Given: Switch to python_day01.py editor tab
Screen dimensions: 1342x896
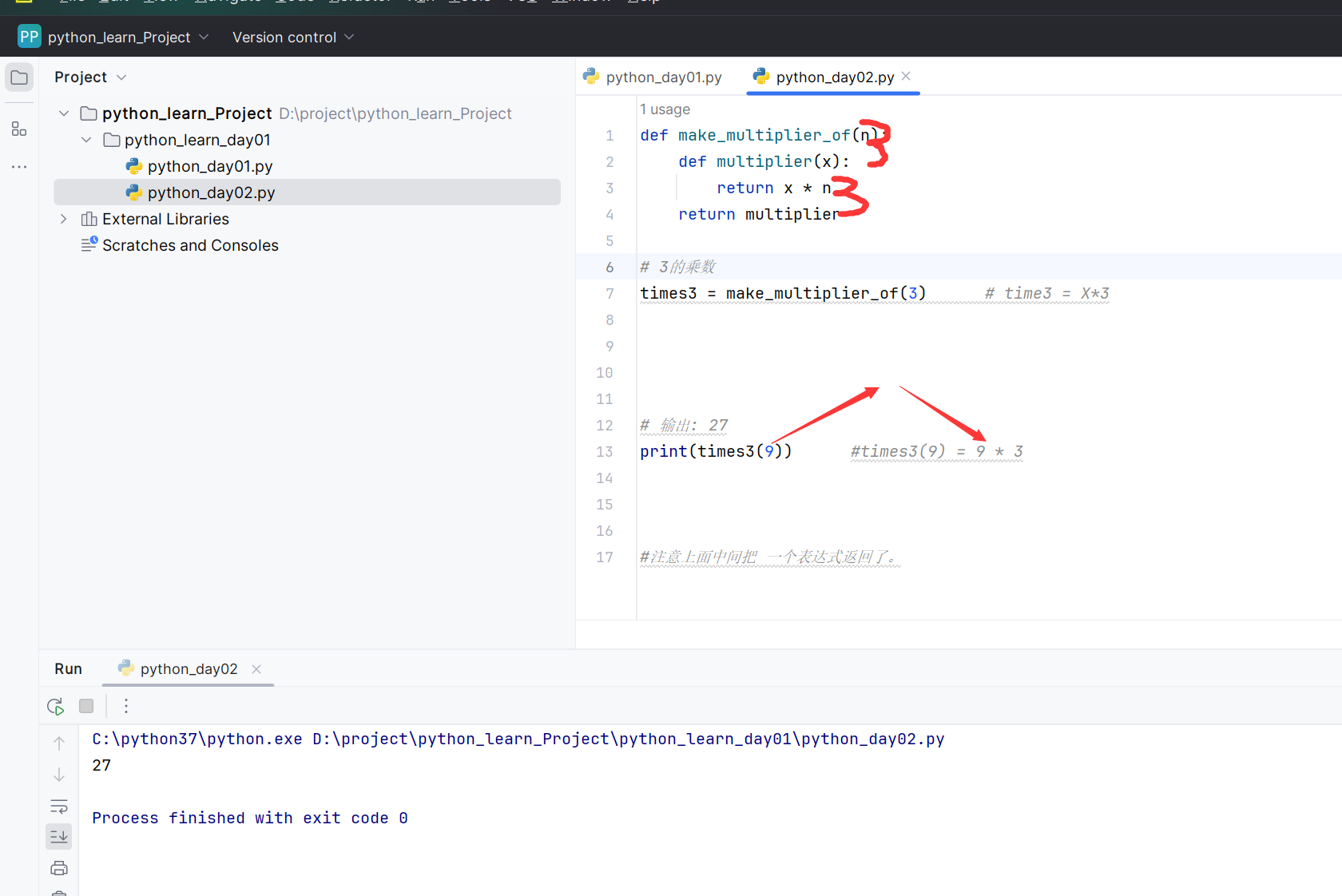Looking at the screenshot, I should pos(653,77).
